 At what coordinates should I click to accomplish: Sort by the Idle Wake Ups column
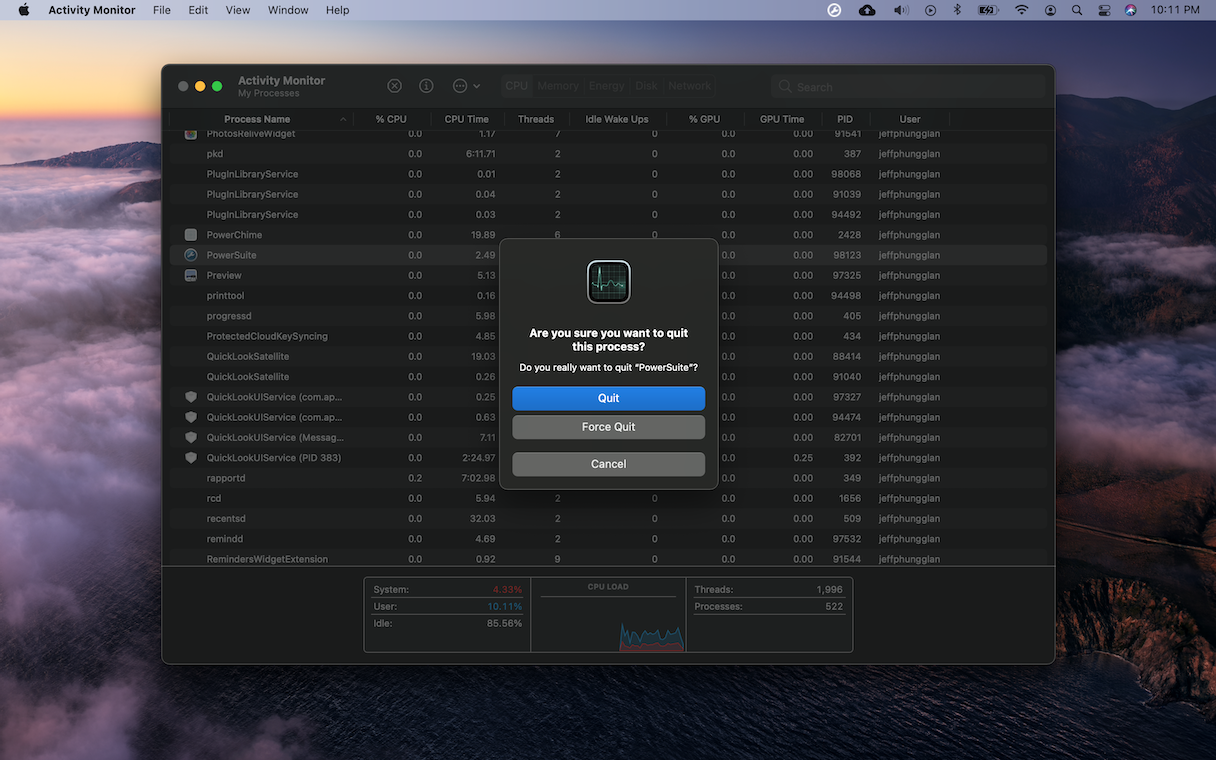click(x=617, y=119)
